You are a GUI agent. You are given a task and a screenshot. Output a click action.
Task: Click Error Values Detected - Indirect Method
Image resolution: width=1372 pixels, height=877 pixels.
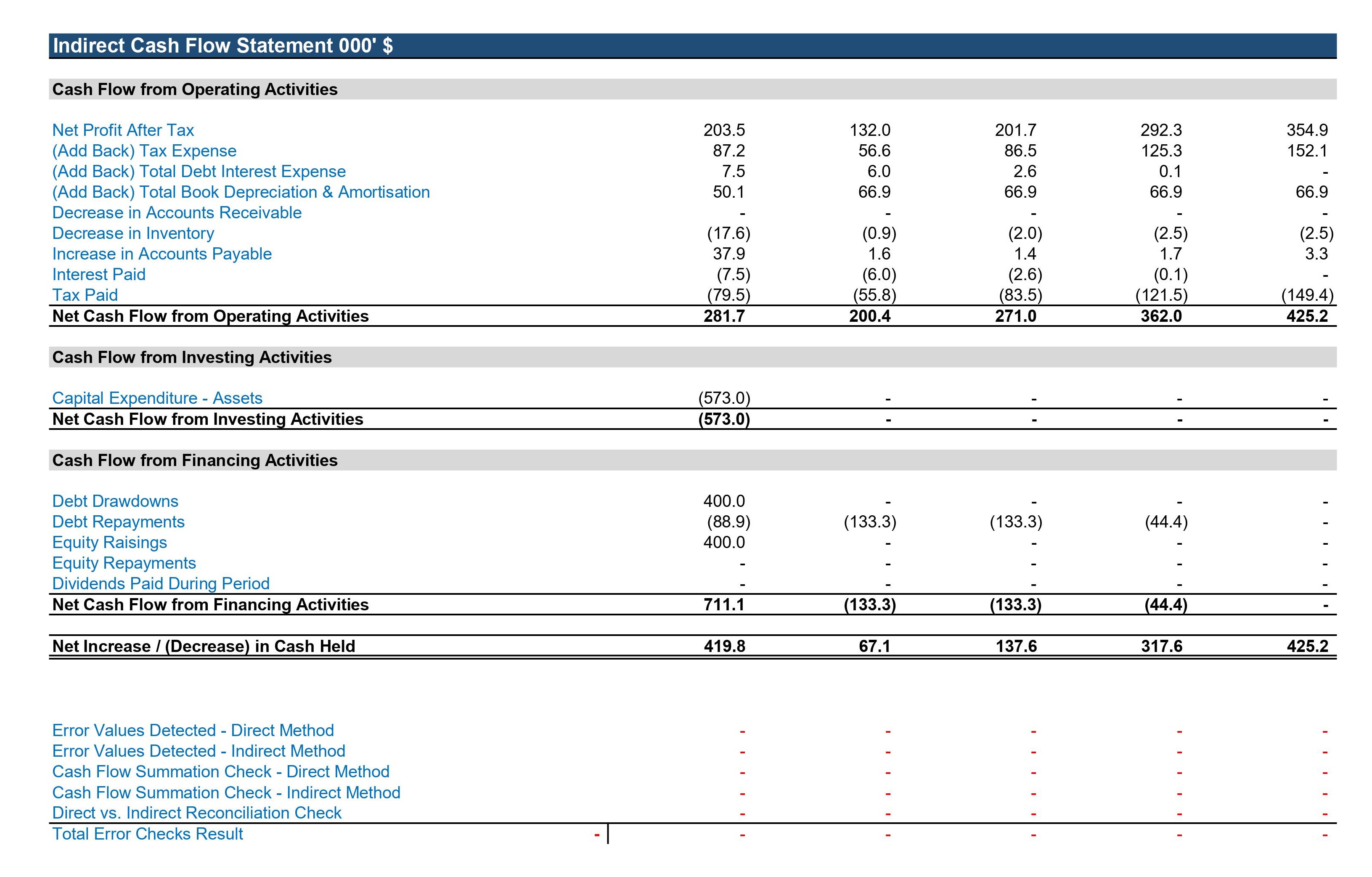pyautogui.click(x=199, y=751)
